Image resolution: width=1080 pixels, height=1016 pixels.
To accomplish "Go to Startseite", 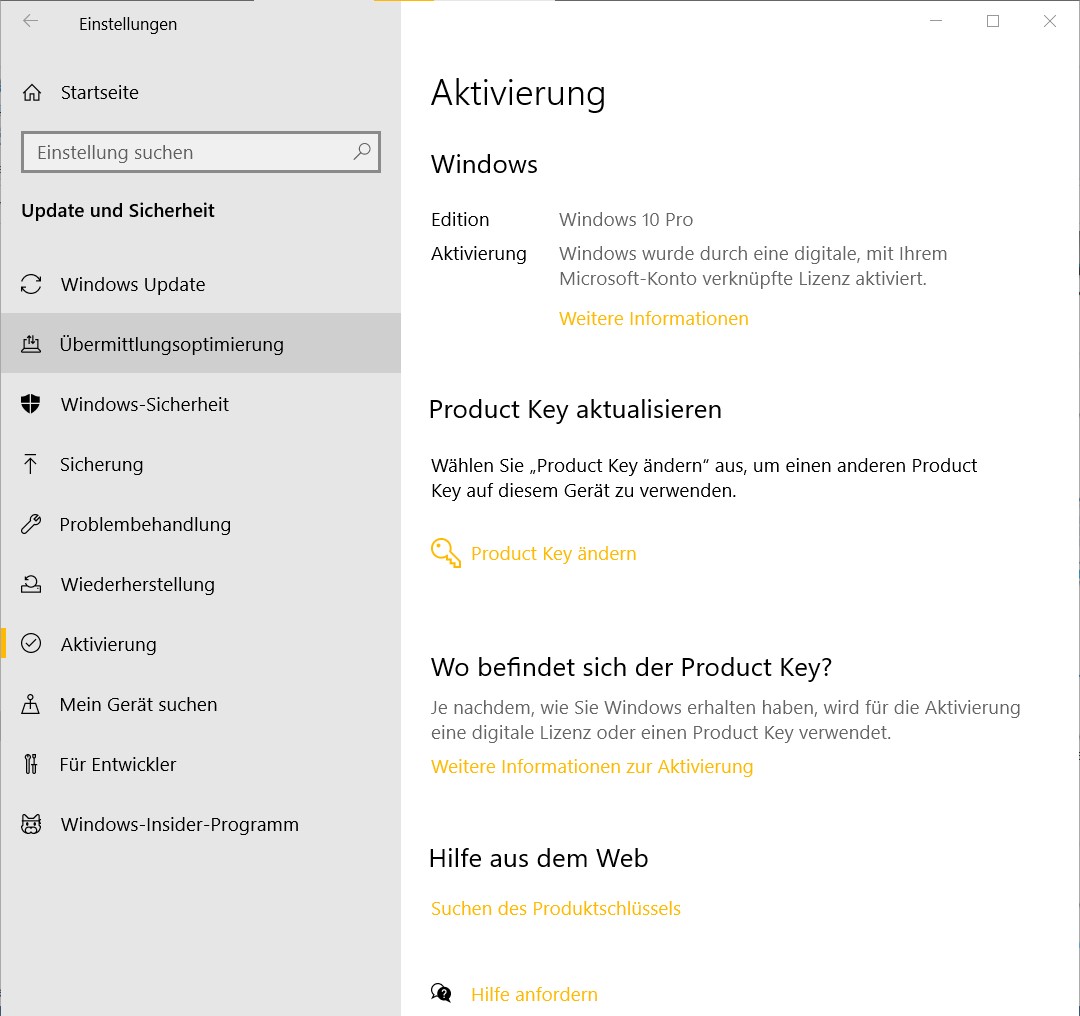I will [x=200, y=92].
